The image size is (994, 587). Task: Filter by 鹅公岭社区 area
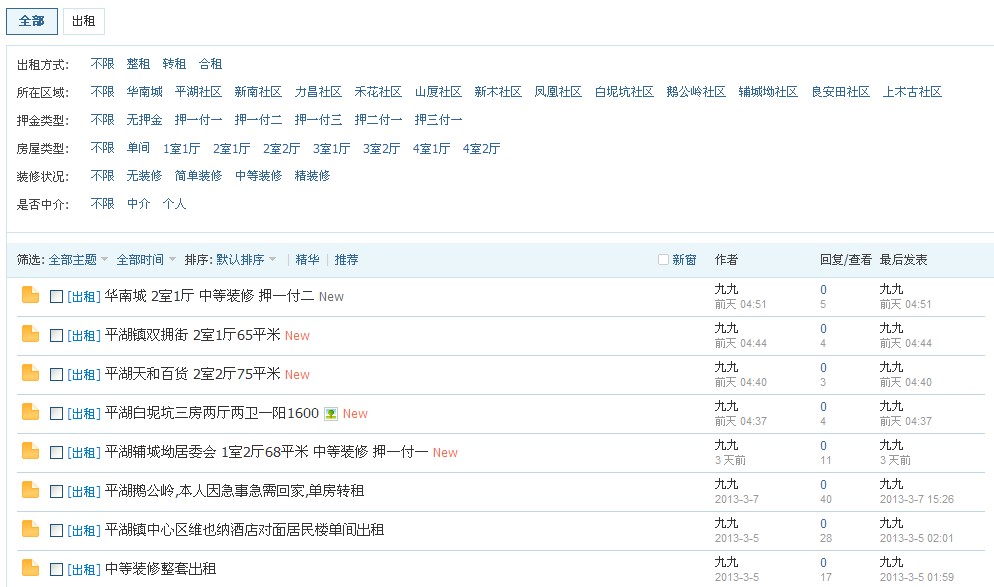coord(696,92)
